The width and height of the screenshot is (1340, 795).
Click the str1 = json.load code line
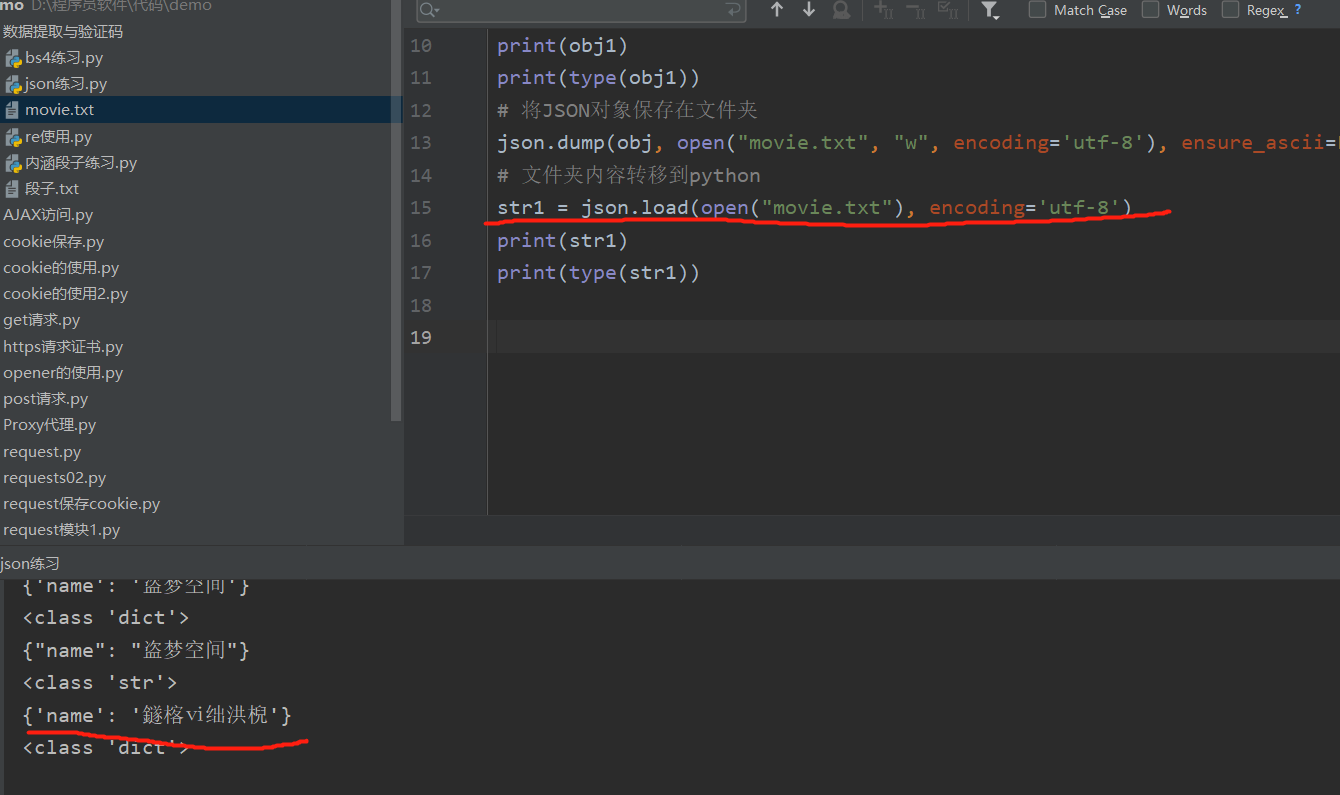coord(814,208)
